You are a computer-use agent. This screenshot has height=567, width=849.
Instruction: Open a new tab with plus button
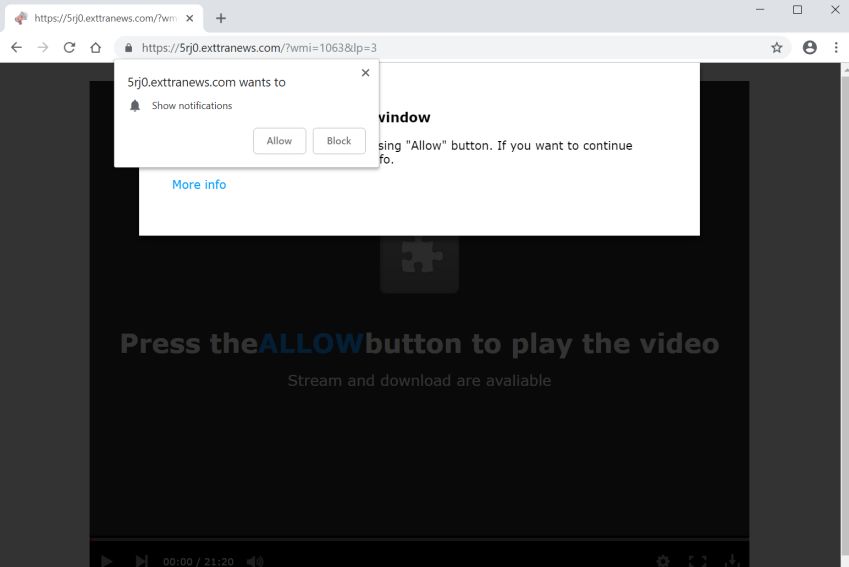pos(220,18)
